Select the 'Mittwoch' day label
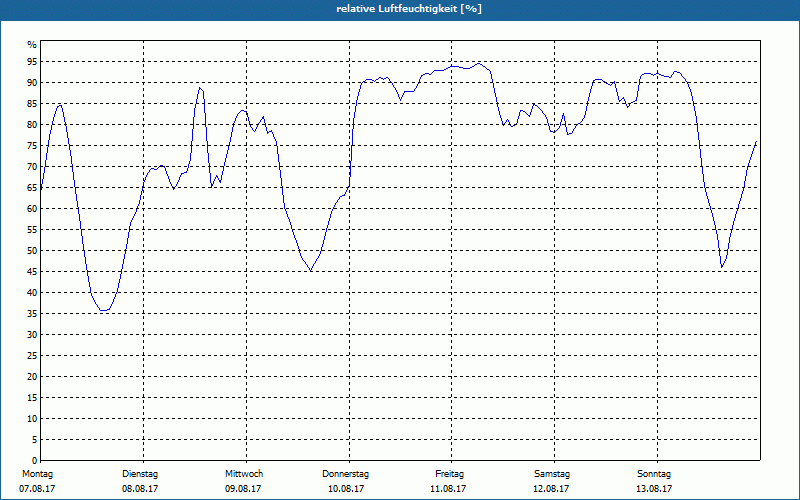The image size is (800, 500). (x=244, y=474)
